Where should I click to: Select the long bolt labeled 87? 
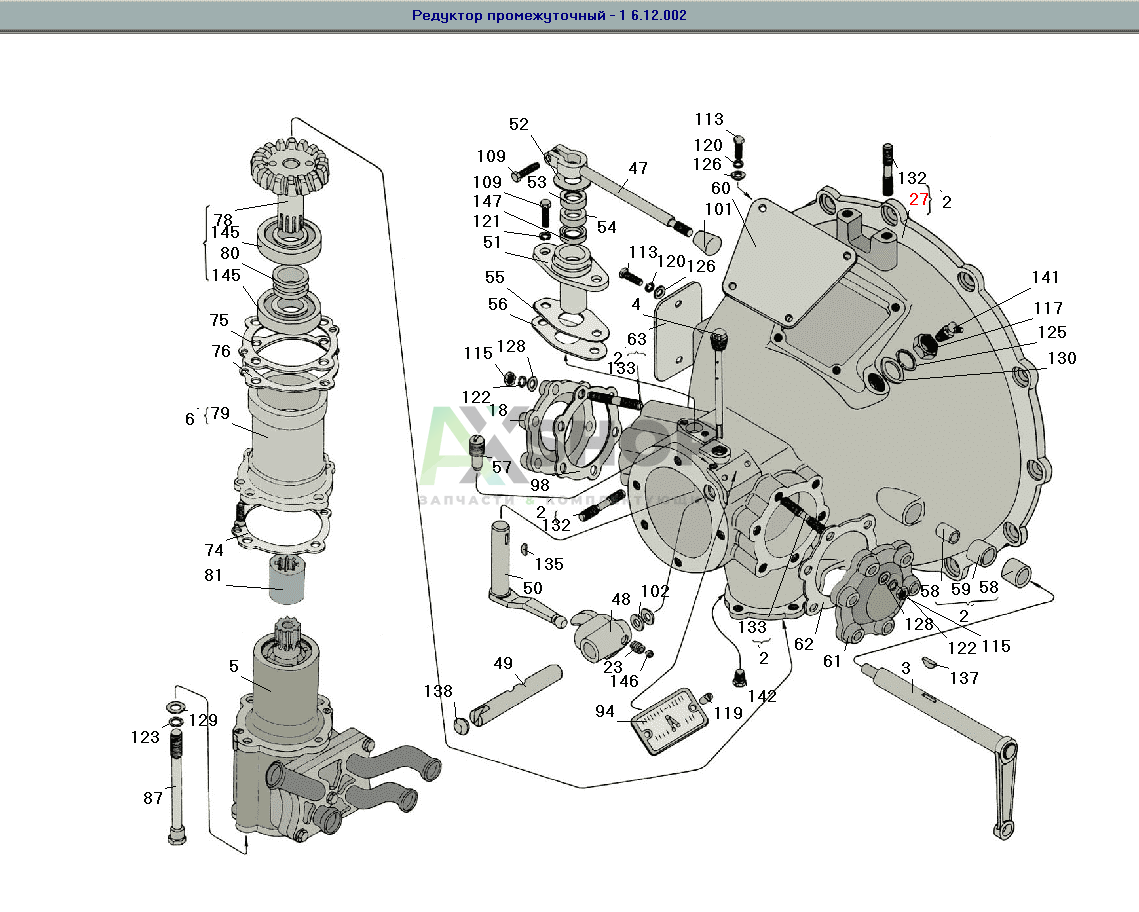177,790
